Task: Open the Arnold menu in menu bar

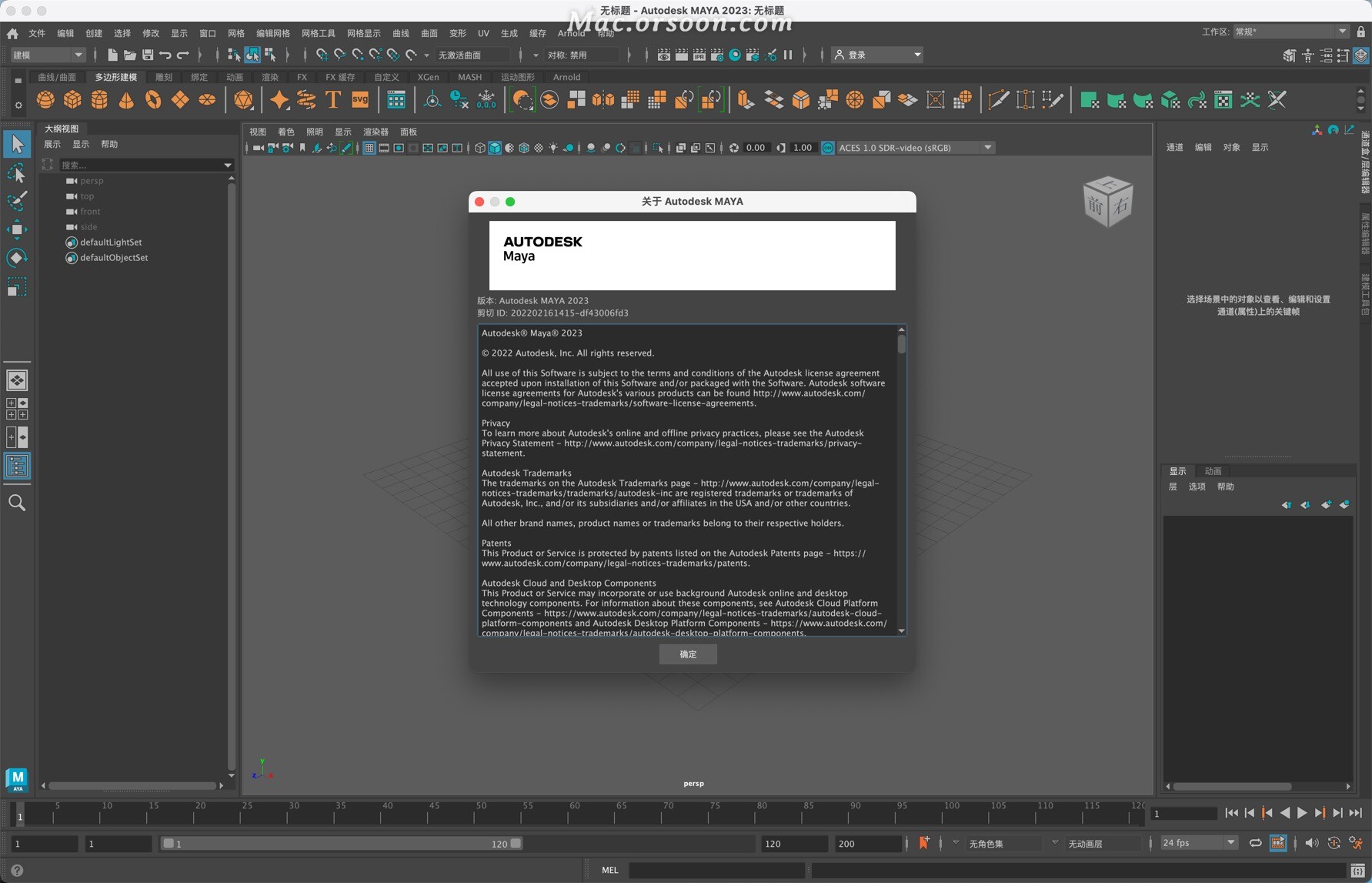Action: tap(571, 33)
